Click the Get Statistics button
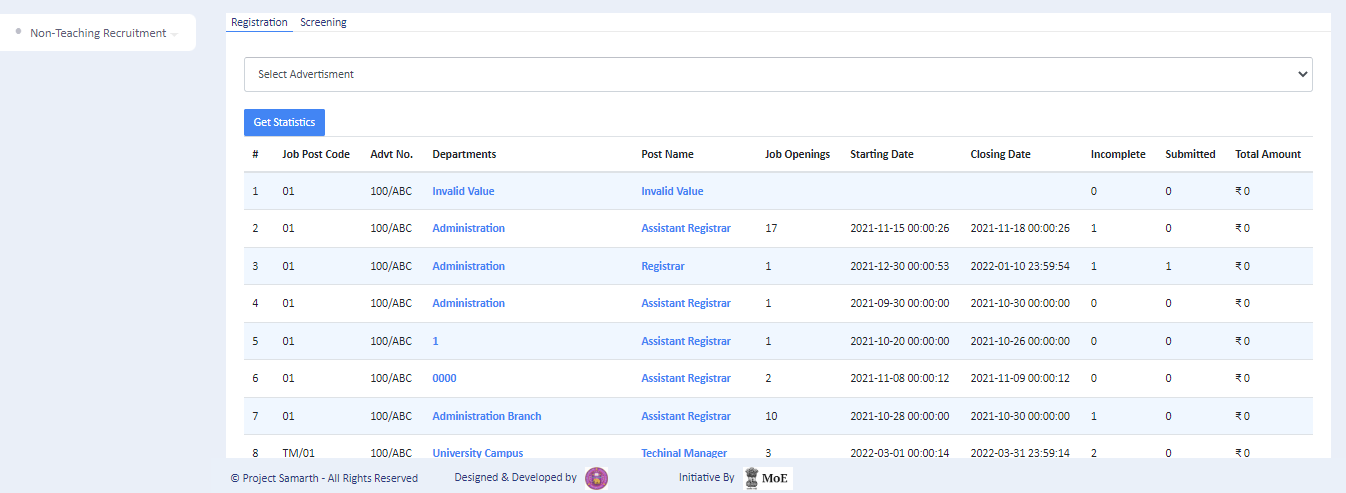 [x=284, y=122]
